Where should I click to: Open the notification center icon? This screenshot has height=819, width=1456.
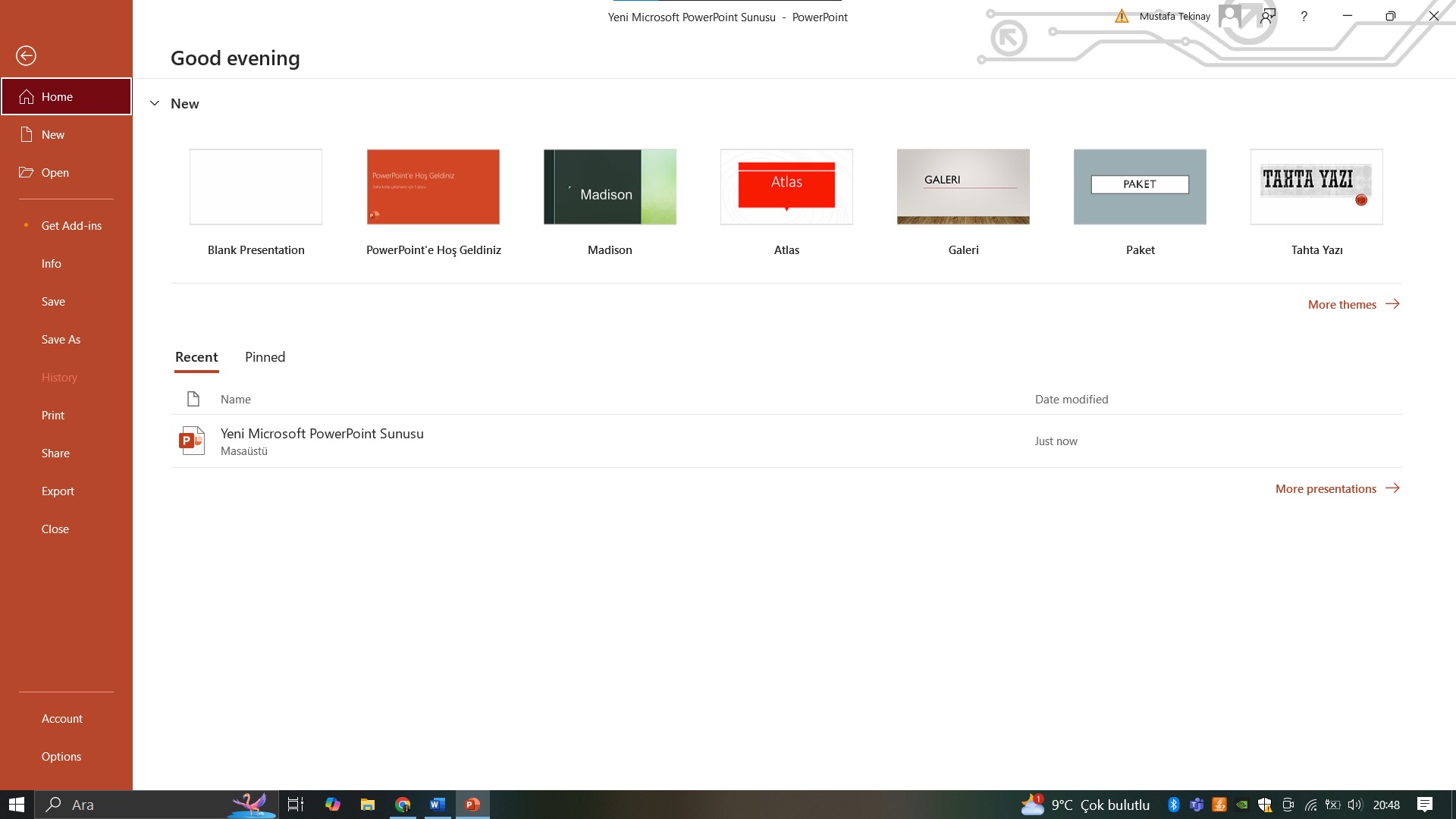click(1425, 805)
